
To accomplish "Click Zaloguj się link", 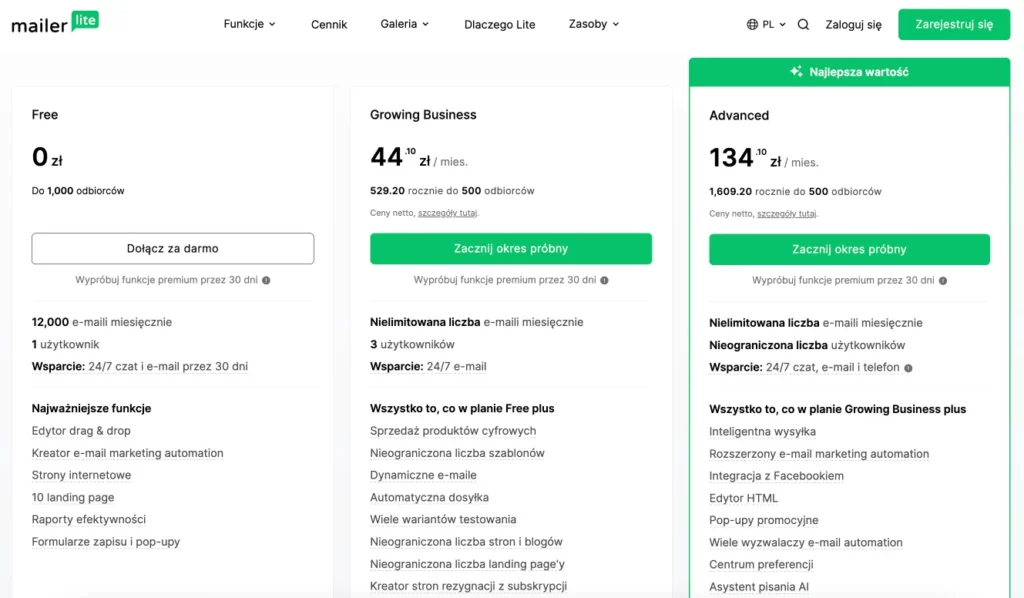I will (x=853, y=25).
